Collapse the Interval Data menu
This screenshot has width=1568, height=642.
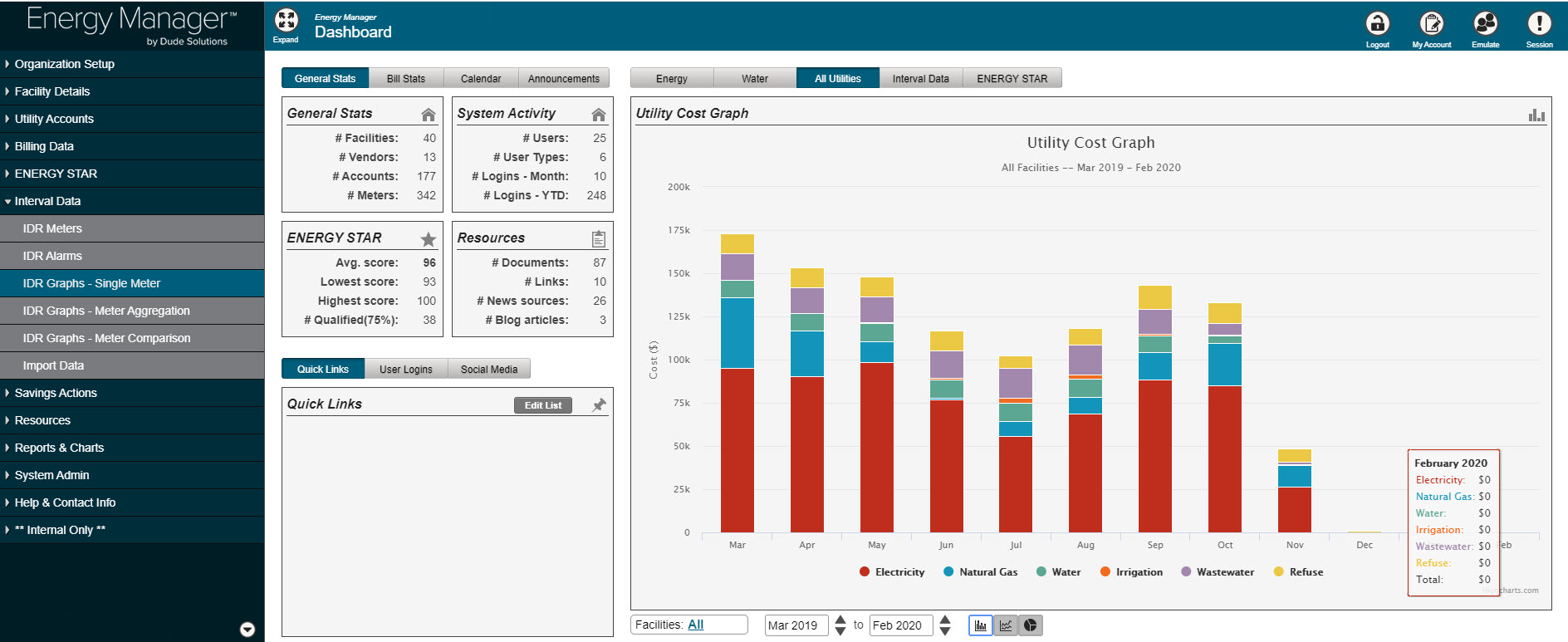(x=132, y=201)
